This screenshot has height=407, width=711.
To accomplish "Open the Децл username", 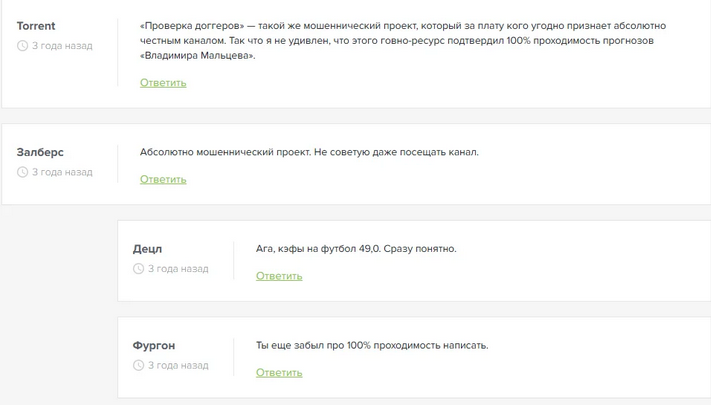I will pos(147,249).
